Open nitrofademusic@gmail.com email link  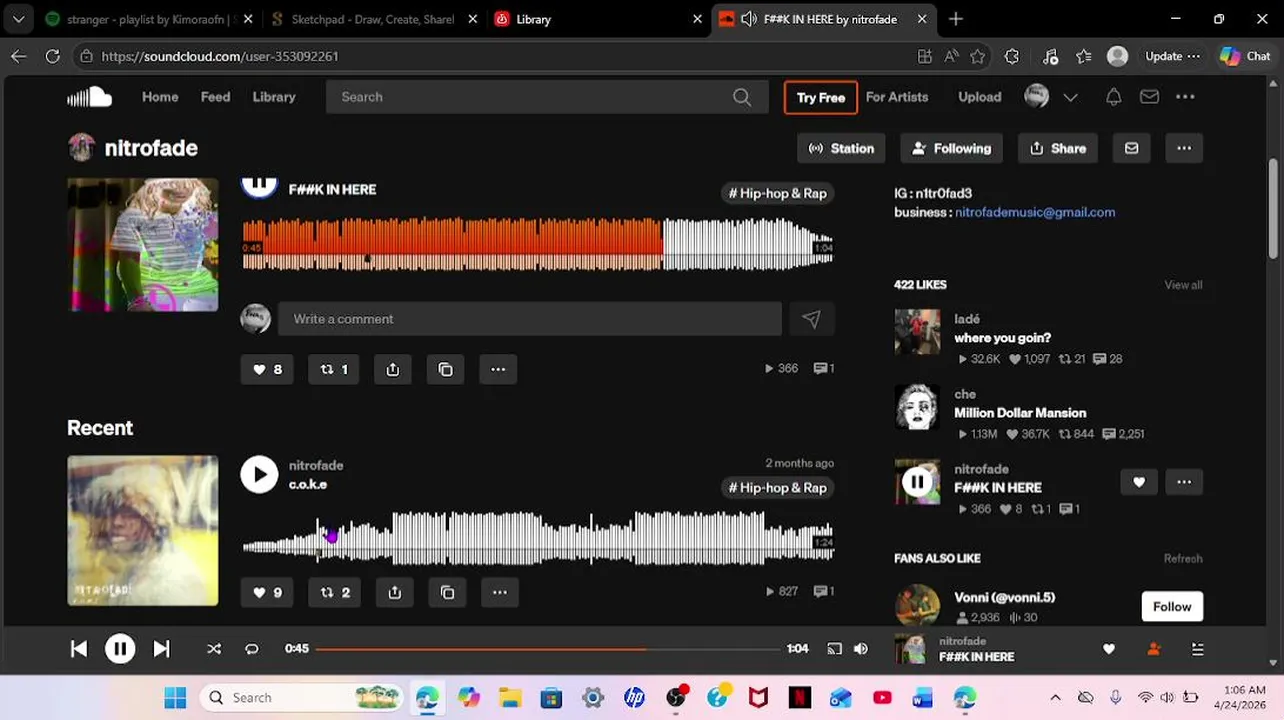1035,212
